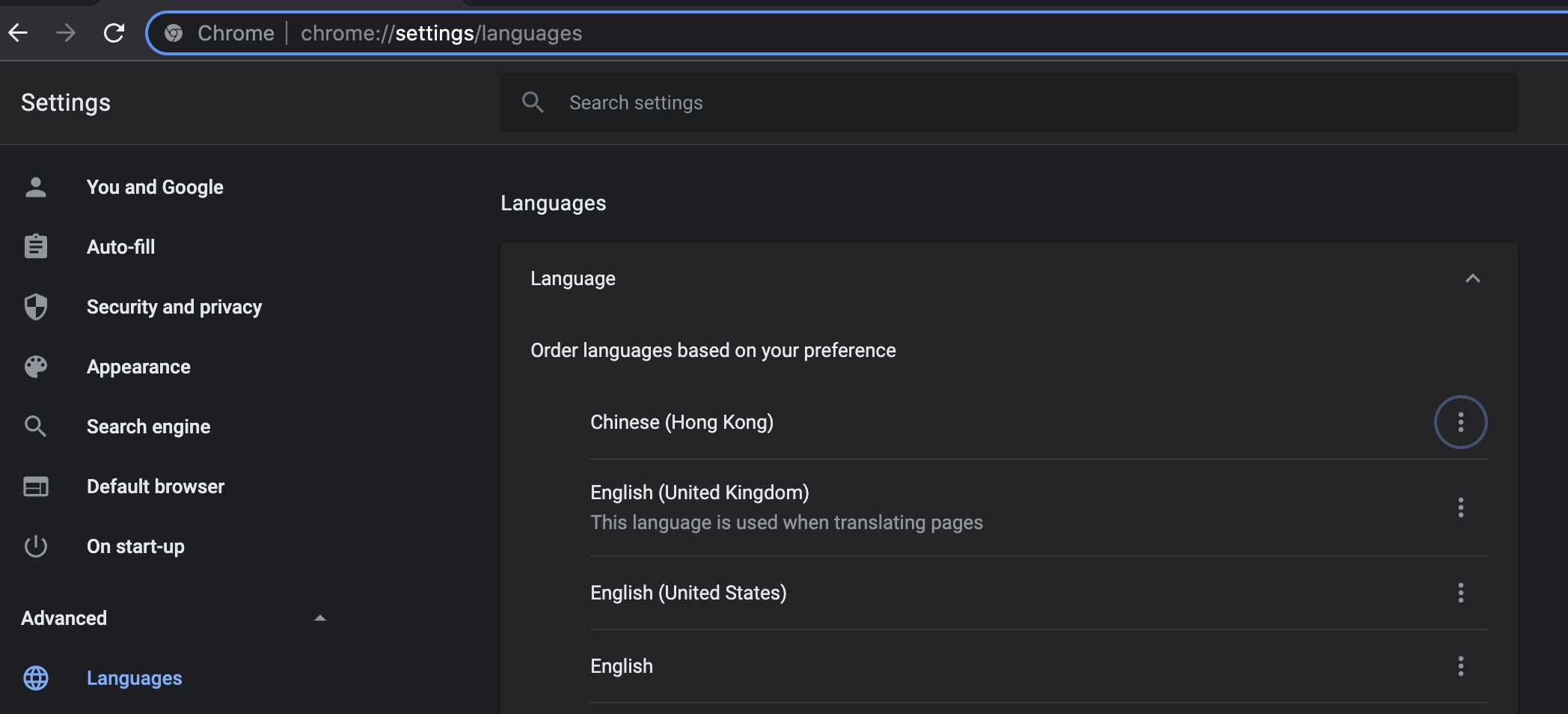
Task: Go to On start-up settings
Action: point(135,546)
